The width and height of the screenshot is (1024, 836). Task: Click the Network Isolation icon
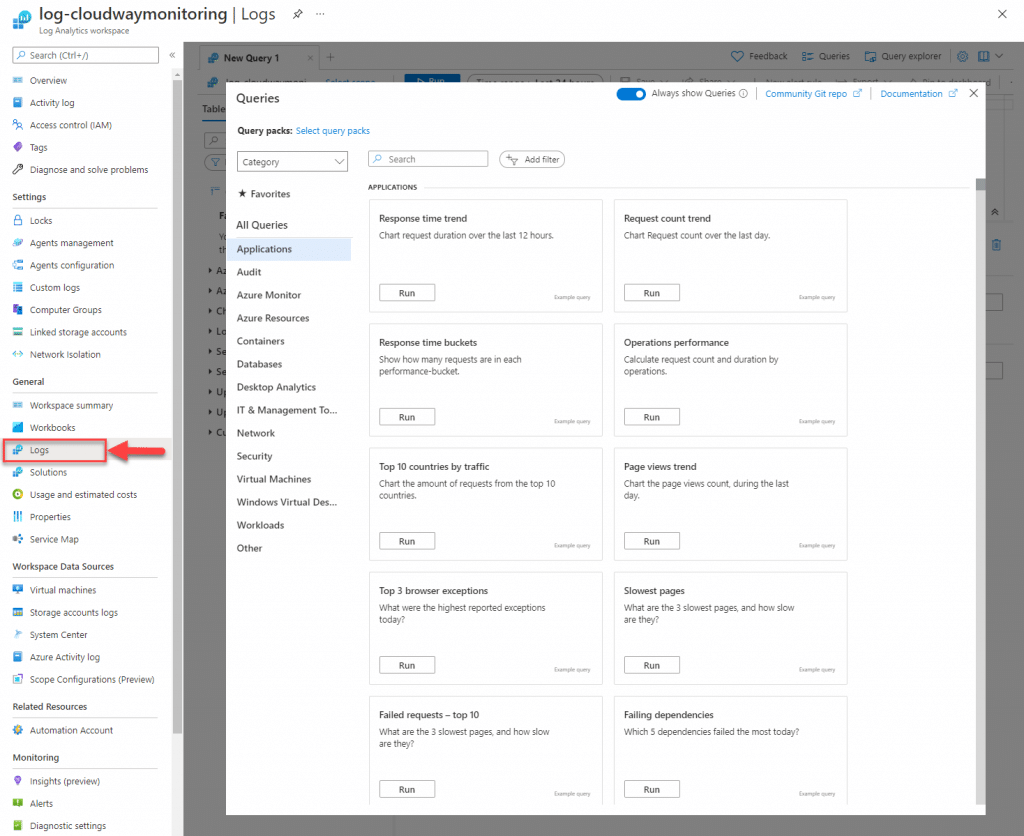18,354
